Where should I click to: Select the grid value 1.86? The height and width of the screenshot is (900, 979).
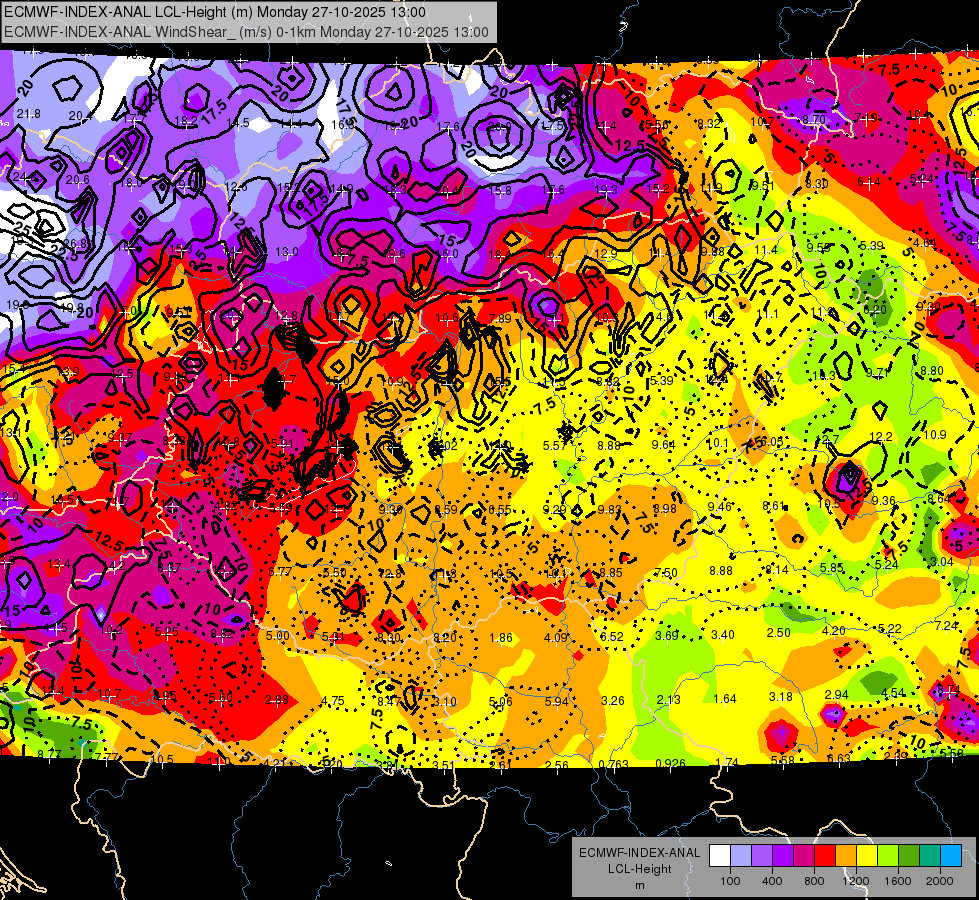501,638
